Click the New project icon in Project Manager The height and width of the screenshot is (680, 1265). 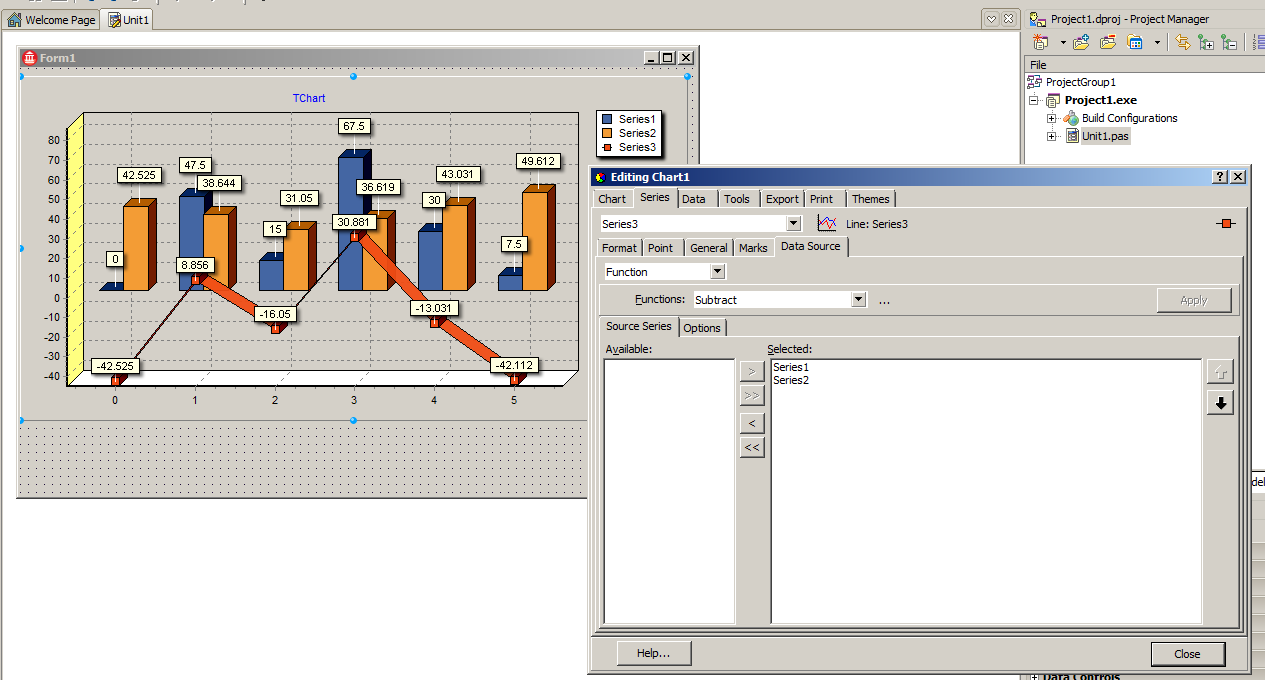point(1041,42)
